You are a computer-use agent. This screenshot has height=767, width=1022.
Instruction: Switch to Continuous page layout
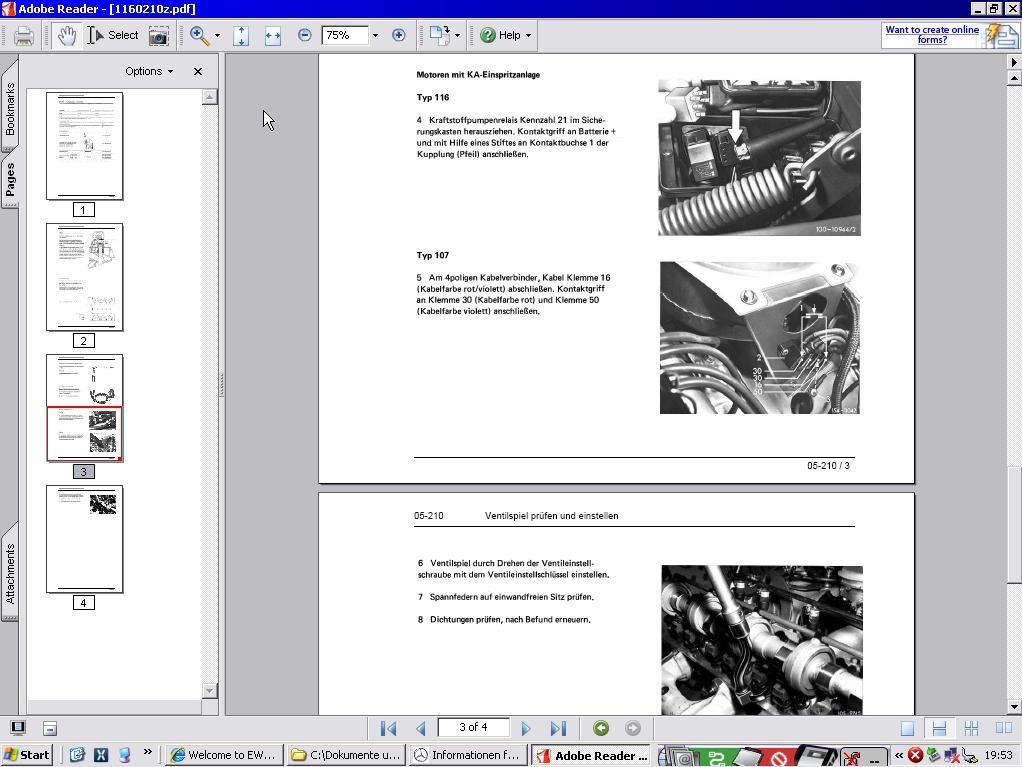point(939,728)
